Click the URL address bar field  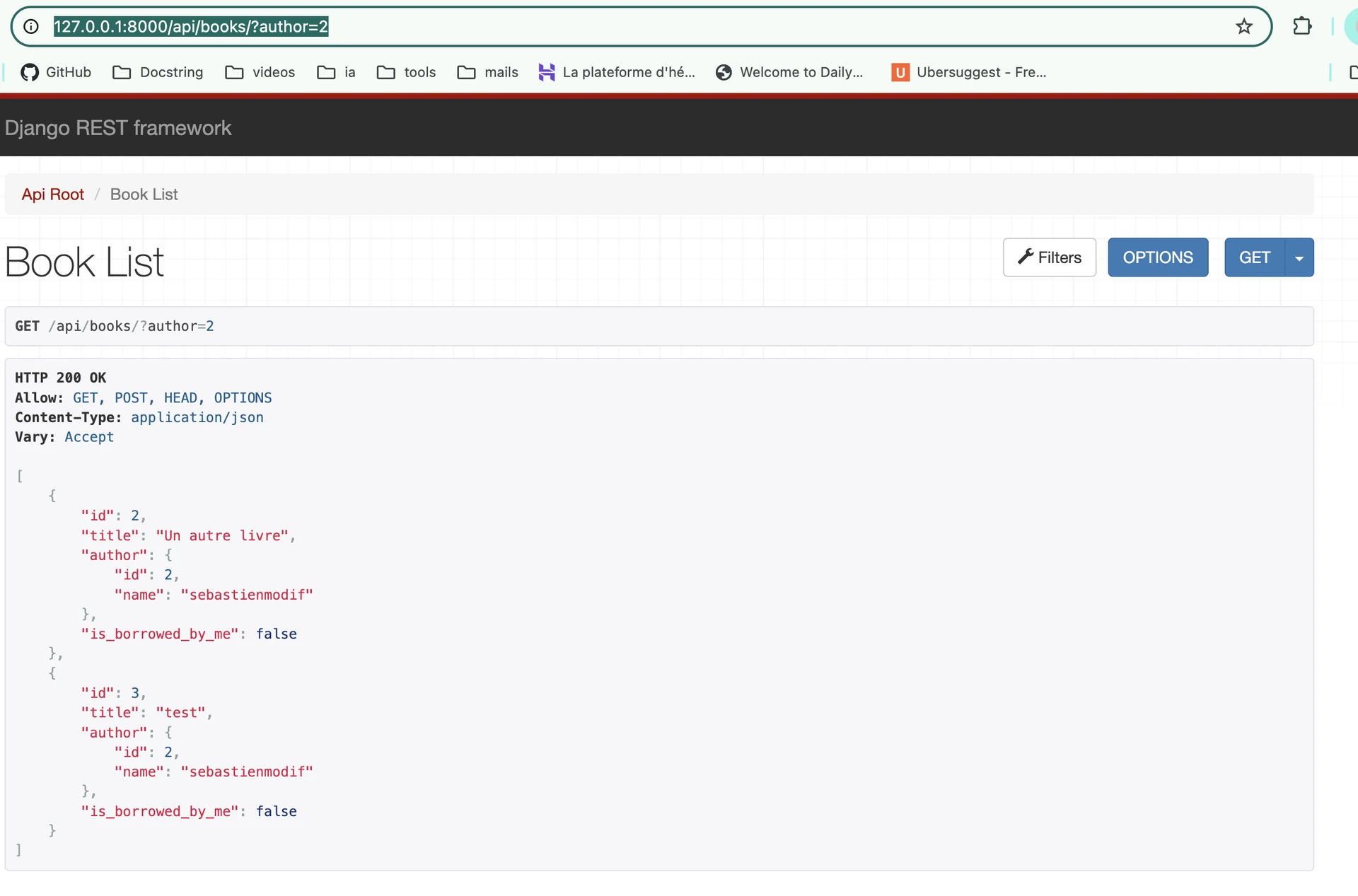point(637,27)
